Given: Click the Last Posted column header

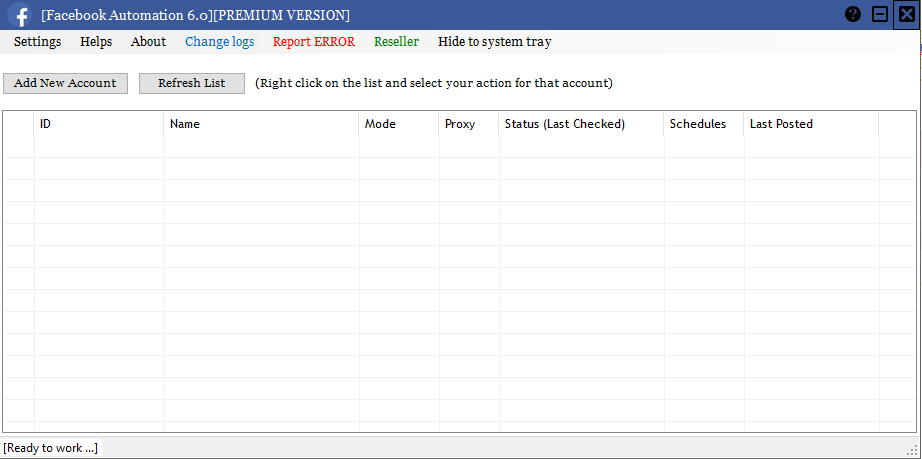Looking at the screenshot, I should tap(811, 124).
